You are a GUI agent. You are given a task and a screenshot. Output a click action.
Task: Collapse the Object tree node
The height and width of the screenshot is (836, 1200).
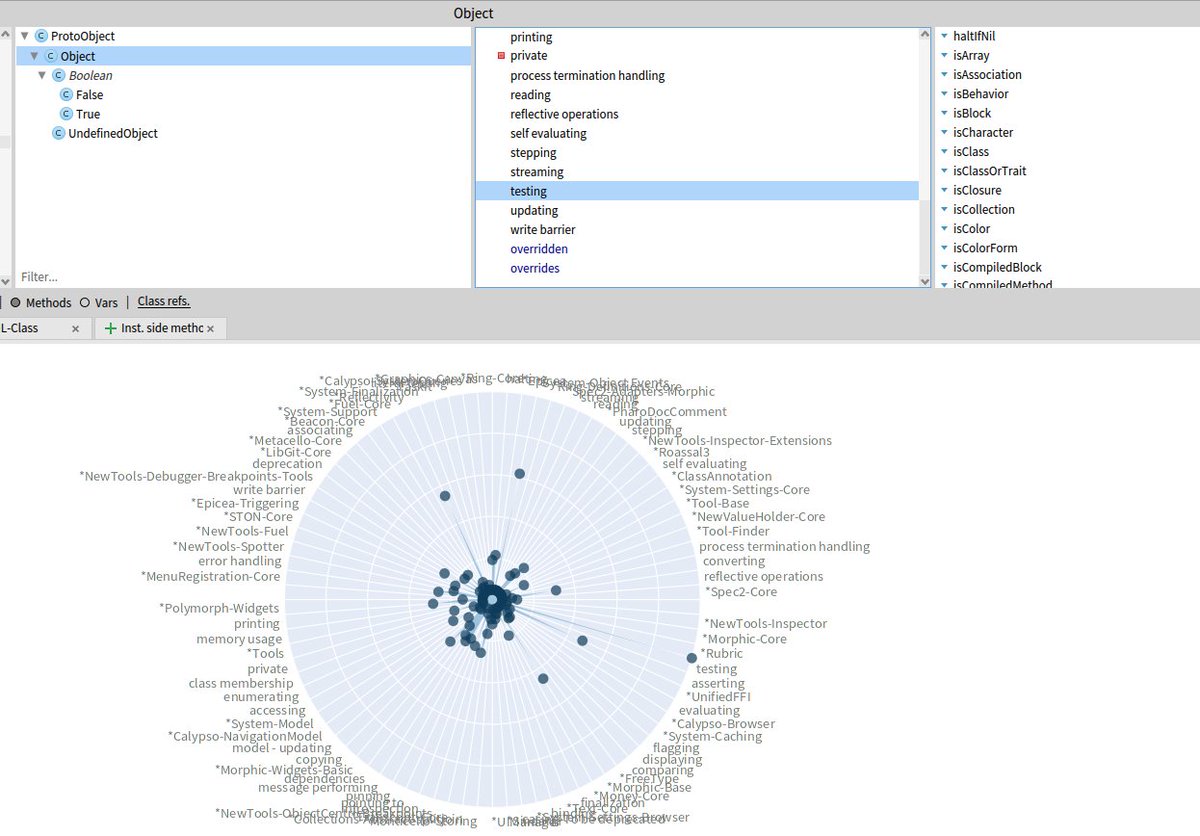(x=34, y=56)
